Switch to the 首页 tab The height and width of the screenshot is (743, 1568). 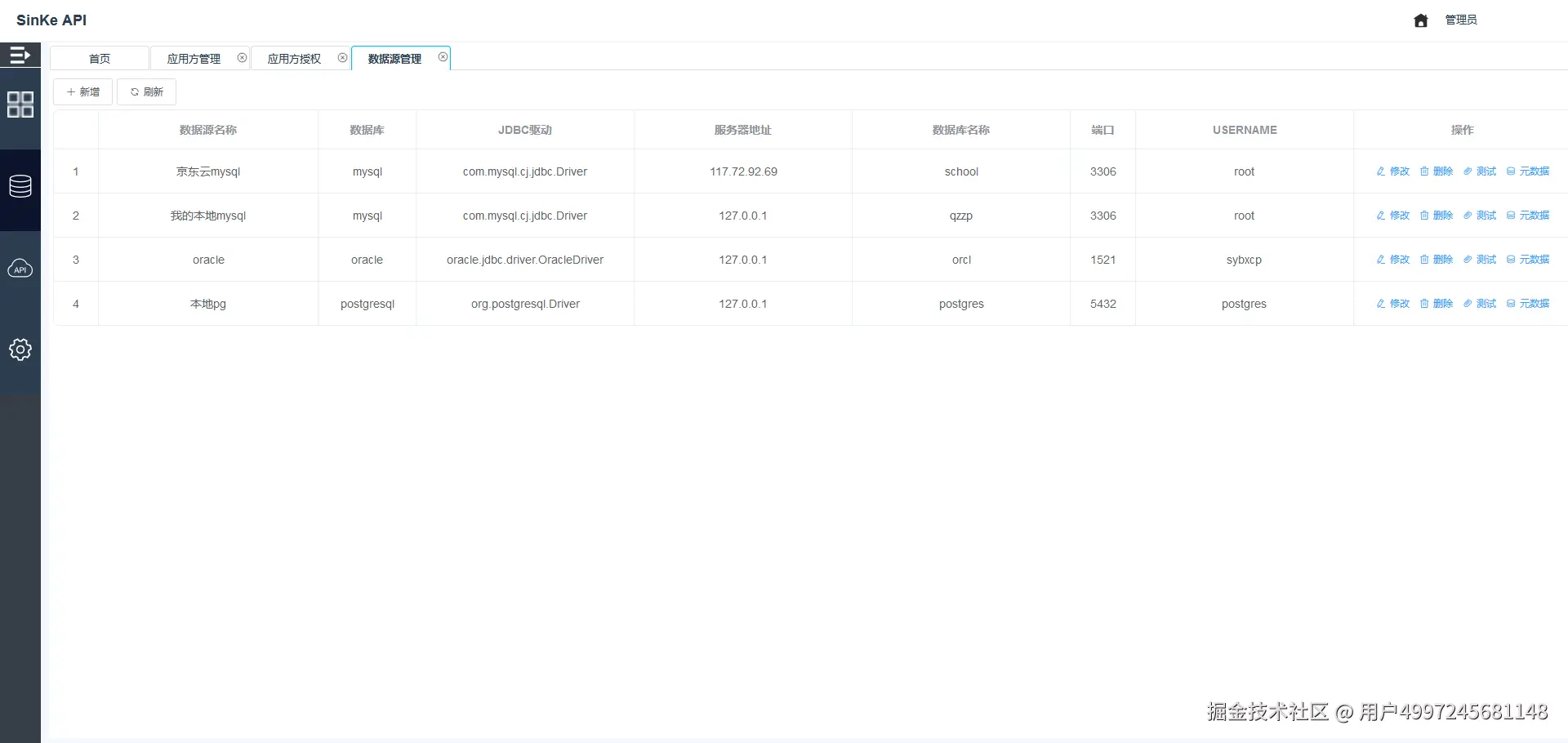pos(100,58)
